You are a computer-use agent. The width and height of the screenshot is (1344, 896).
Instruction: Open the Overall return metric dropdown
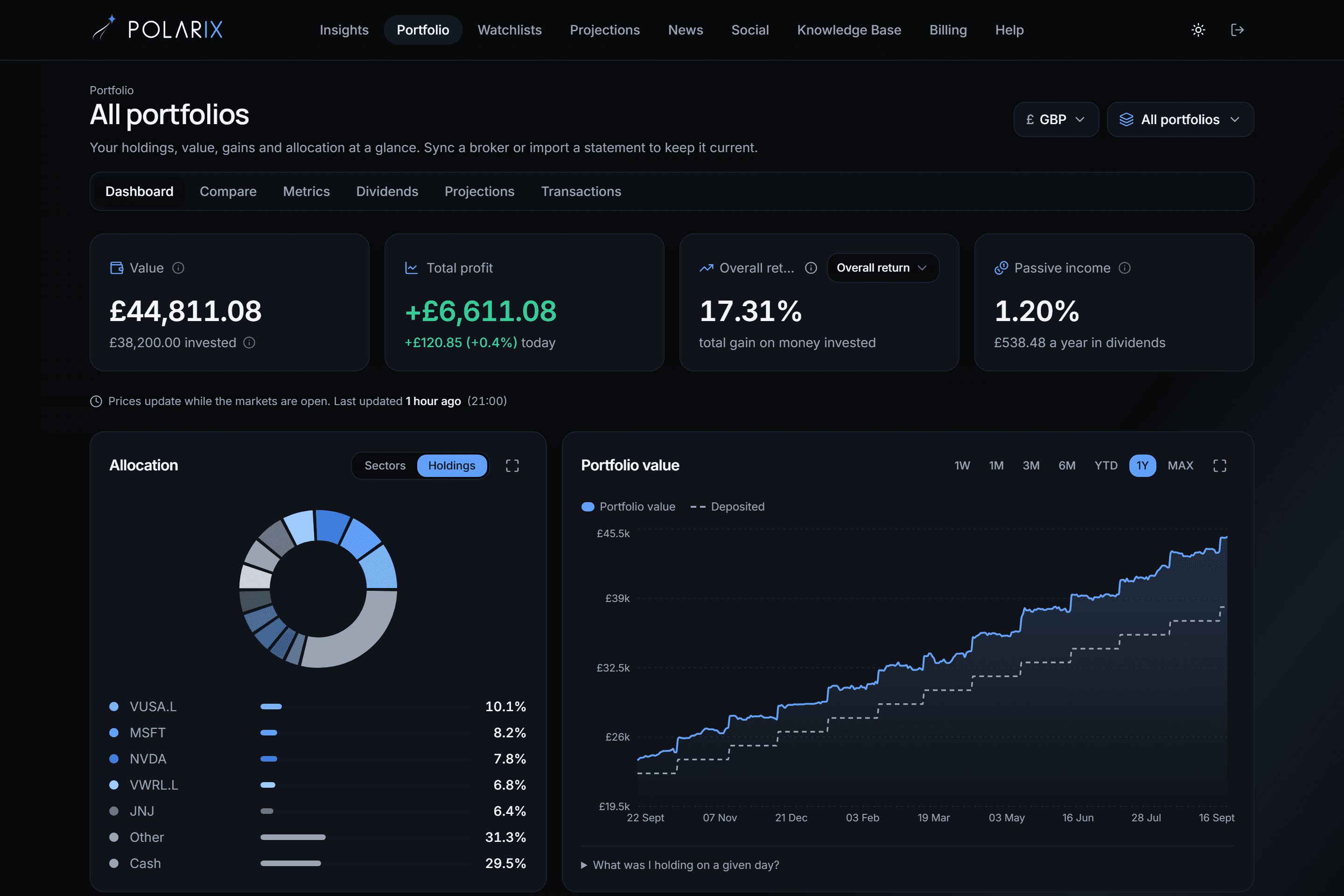[x=883, y=268]
